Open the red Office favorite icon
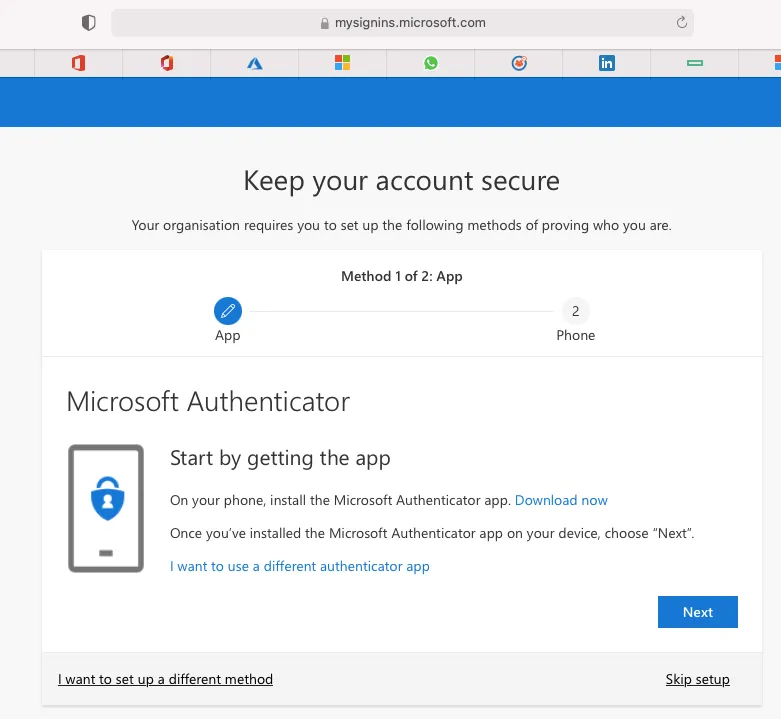Screen dimensions: 781x719 click(x=78, y=63)
